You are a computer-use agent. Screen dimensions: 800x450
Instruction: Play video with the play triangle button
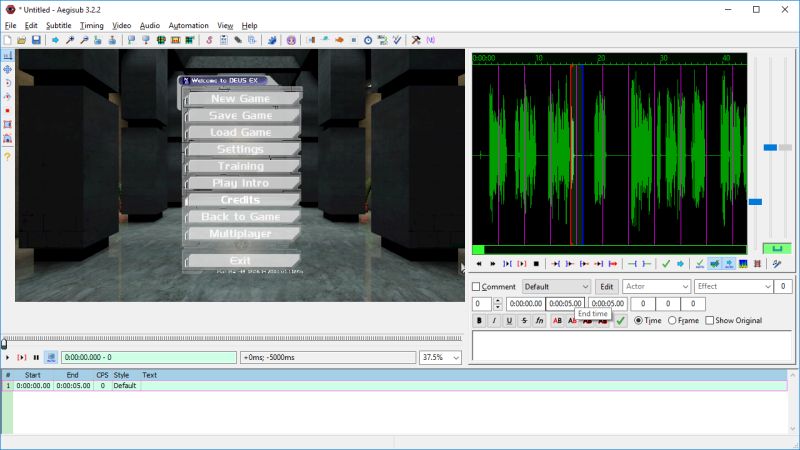click(x=8, y=357)
